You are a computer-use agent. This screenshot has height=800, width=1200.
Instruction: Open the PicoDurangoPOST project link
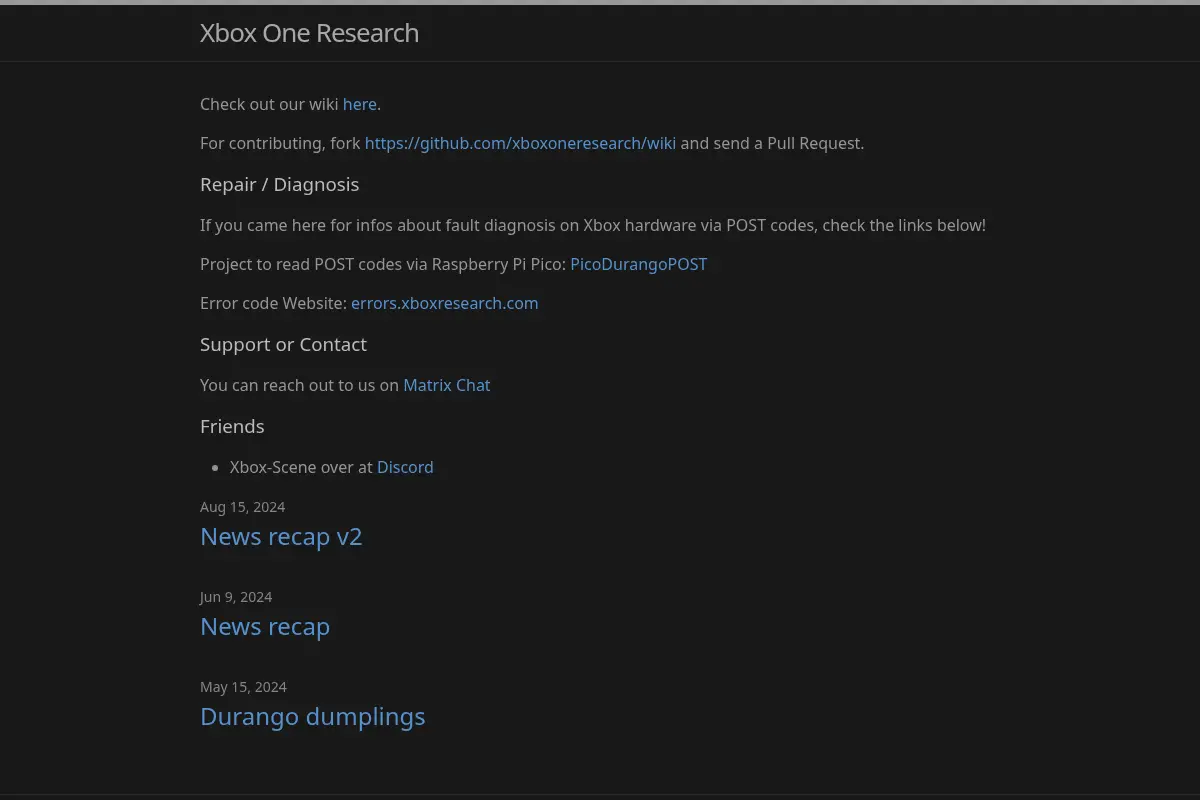[x=638, y=264]
